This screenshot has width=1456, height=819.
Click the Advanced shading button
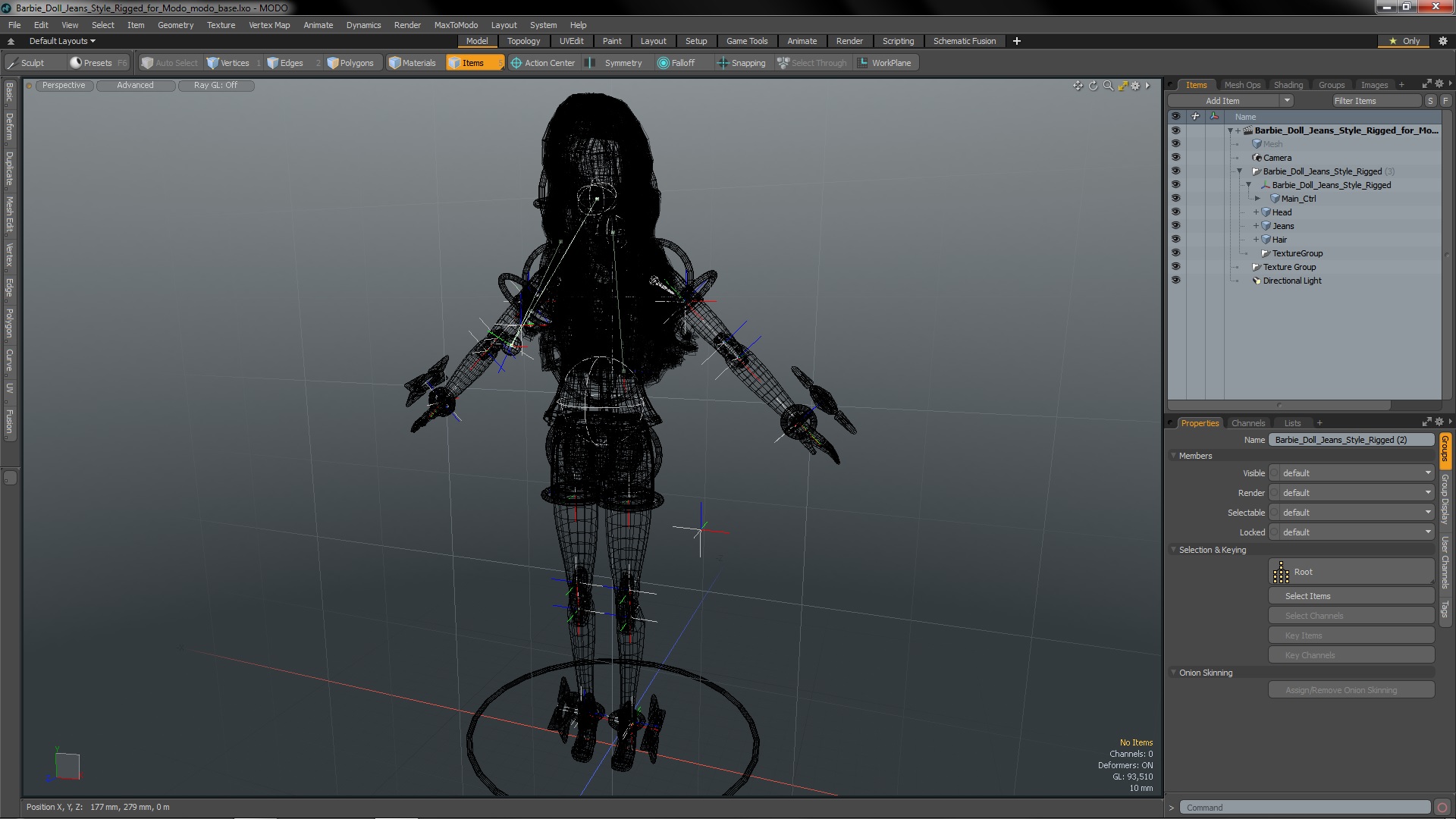click(x=135, y=86)
